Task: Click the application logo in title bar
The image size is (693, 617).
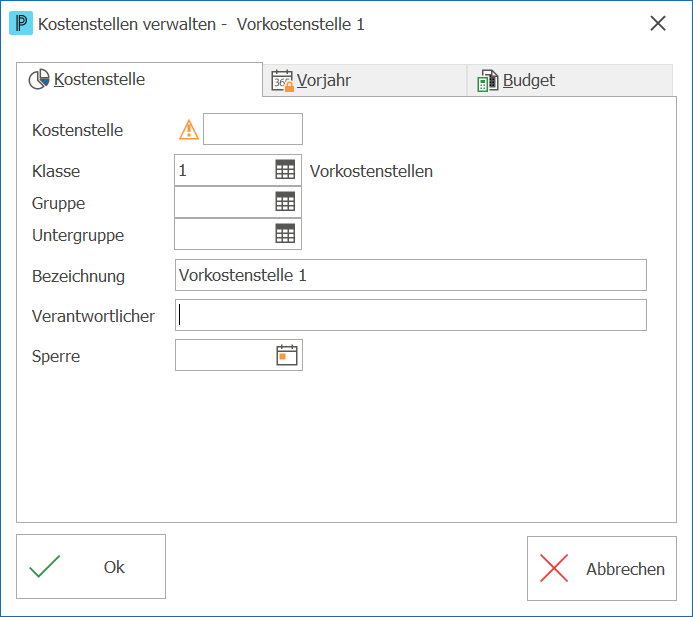Action: coord(21,23)
